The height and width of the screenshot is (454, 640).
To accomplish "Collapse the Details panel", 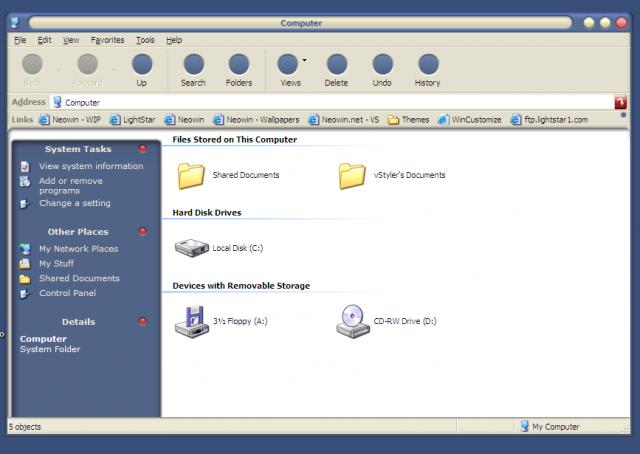I will (x=143, y=321).
